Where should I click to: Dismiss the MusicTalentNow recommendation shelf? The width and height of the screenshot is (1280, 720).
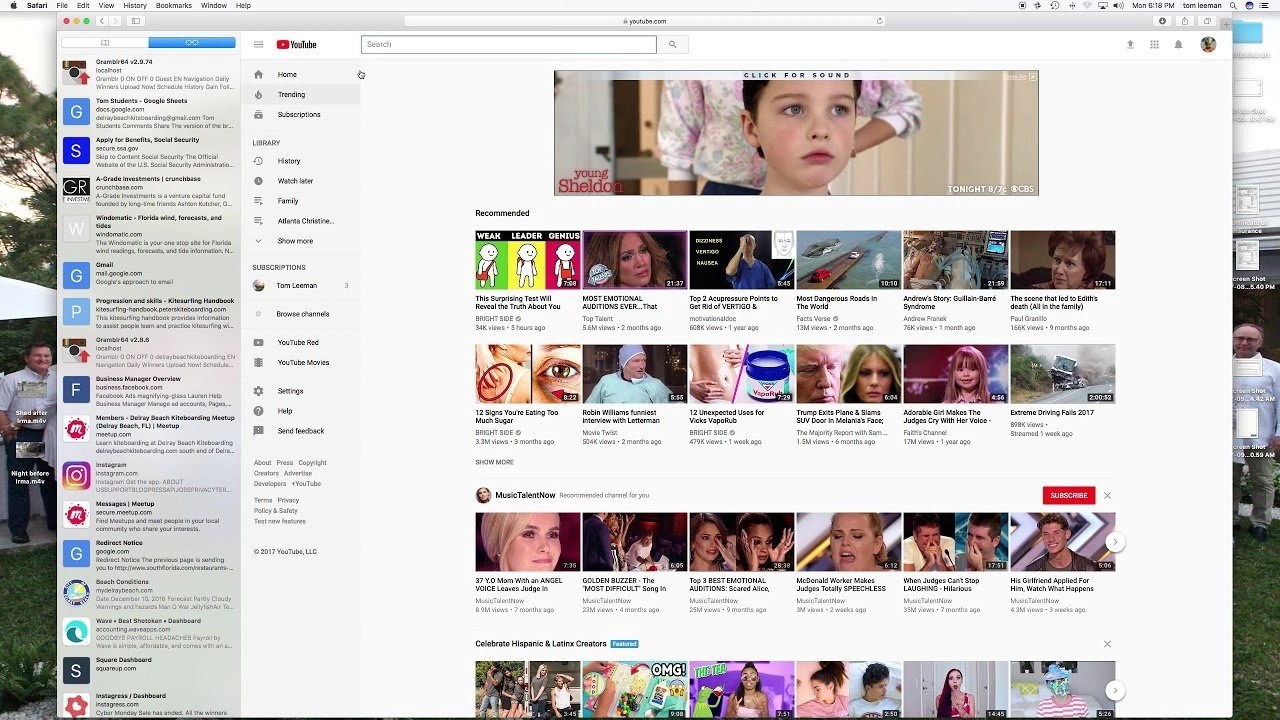tap(1107, 495)
